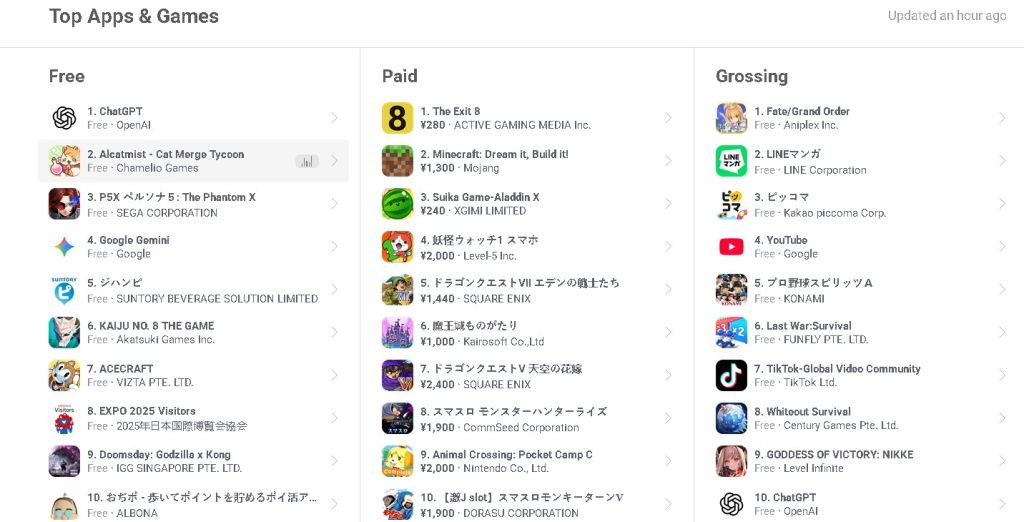The height and width of the screenshot is (522, 1024).
Task: Open chevron beside Whiteout Survival
Action: 1002,418
